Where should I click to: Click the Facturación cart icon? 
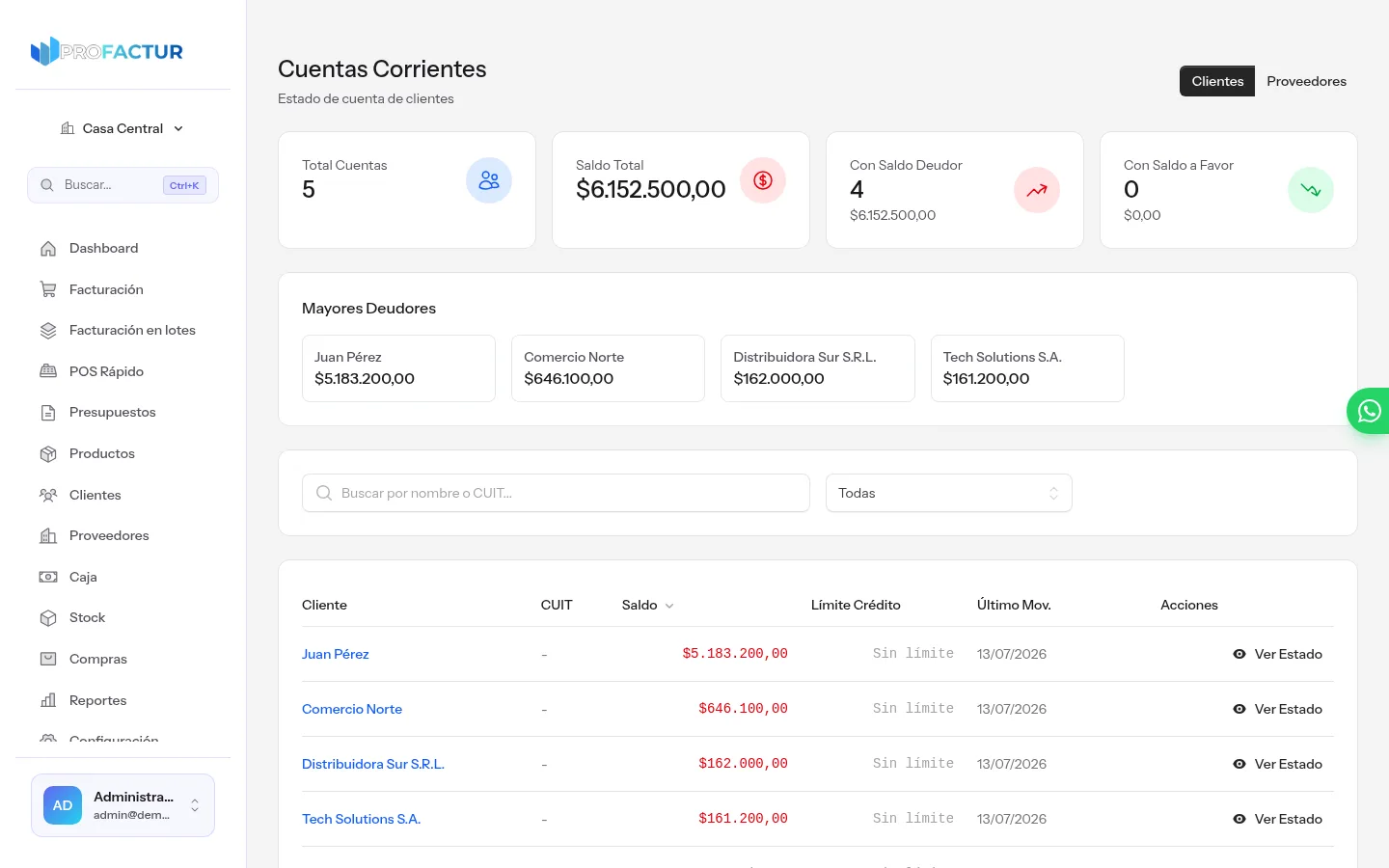click(48, 289)
